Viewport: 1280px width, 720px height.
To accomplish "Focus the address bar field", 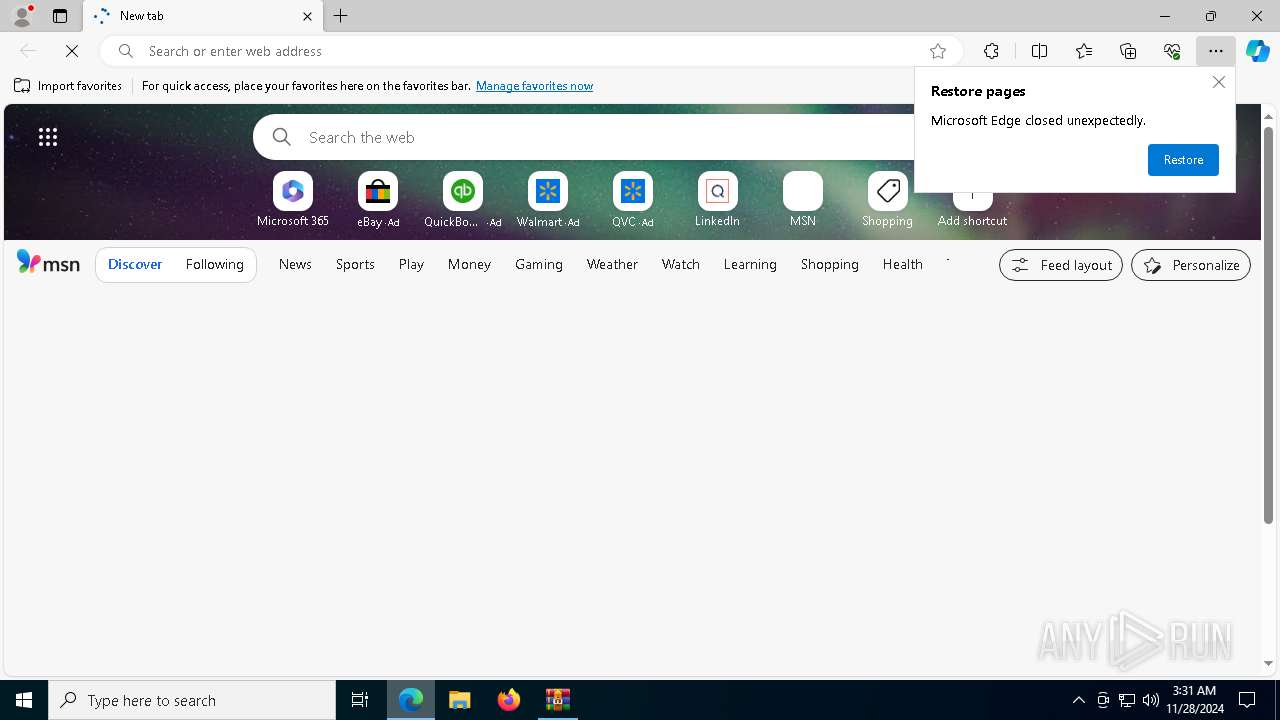I will pyautogui.click(x=530, y=51).
